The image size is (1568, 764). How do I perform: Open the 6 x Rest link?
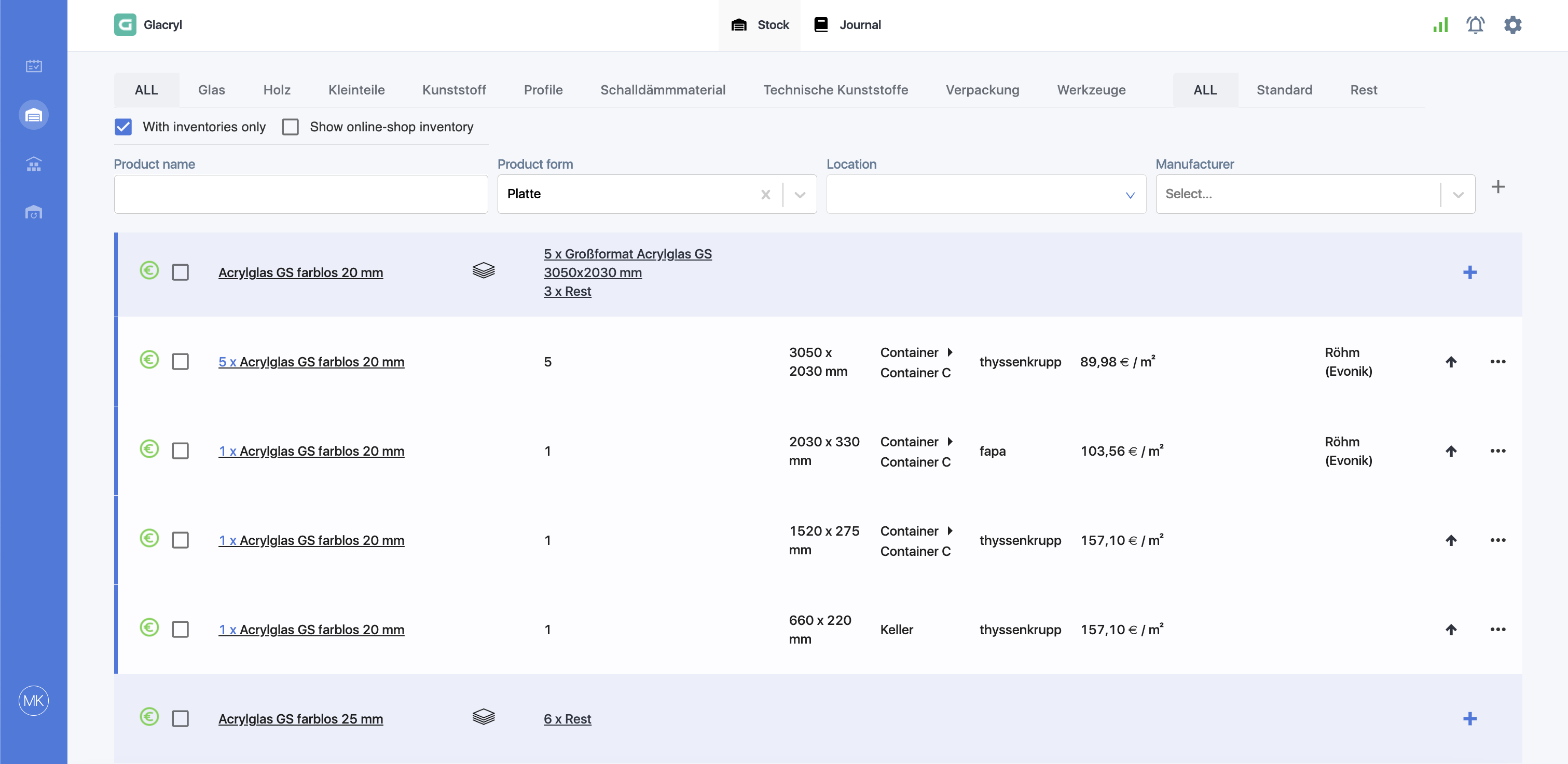567,719
